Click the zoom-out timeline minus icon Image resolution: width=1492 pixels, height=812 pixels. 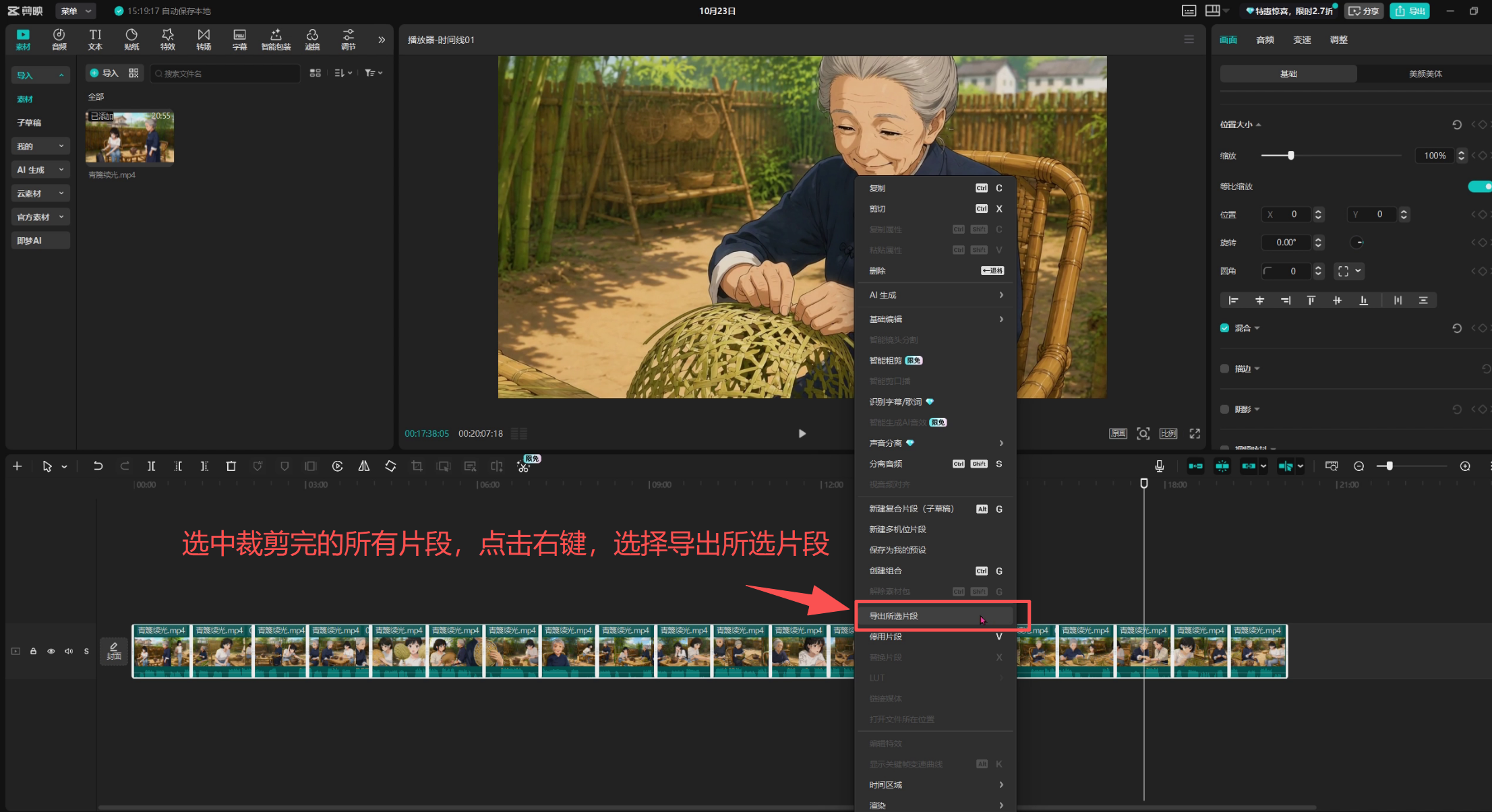coord(1359,466)
